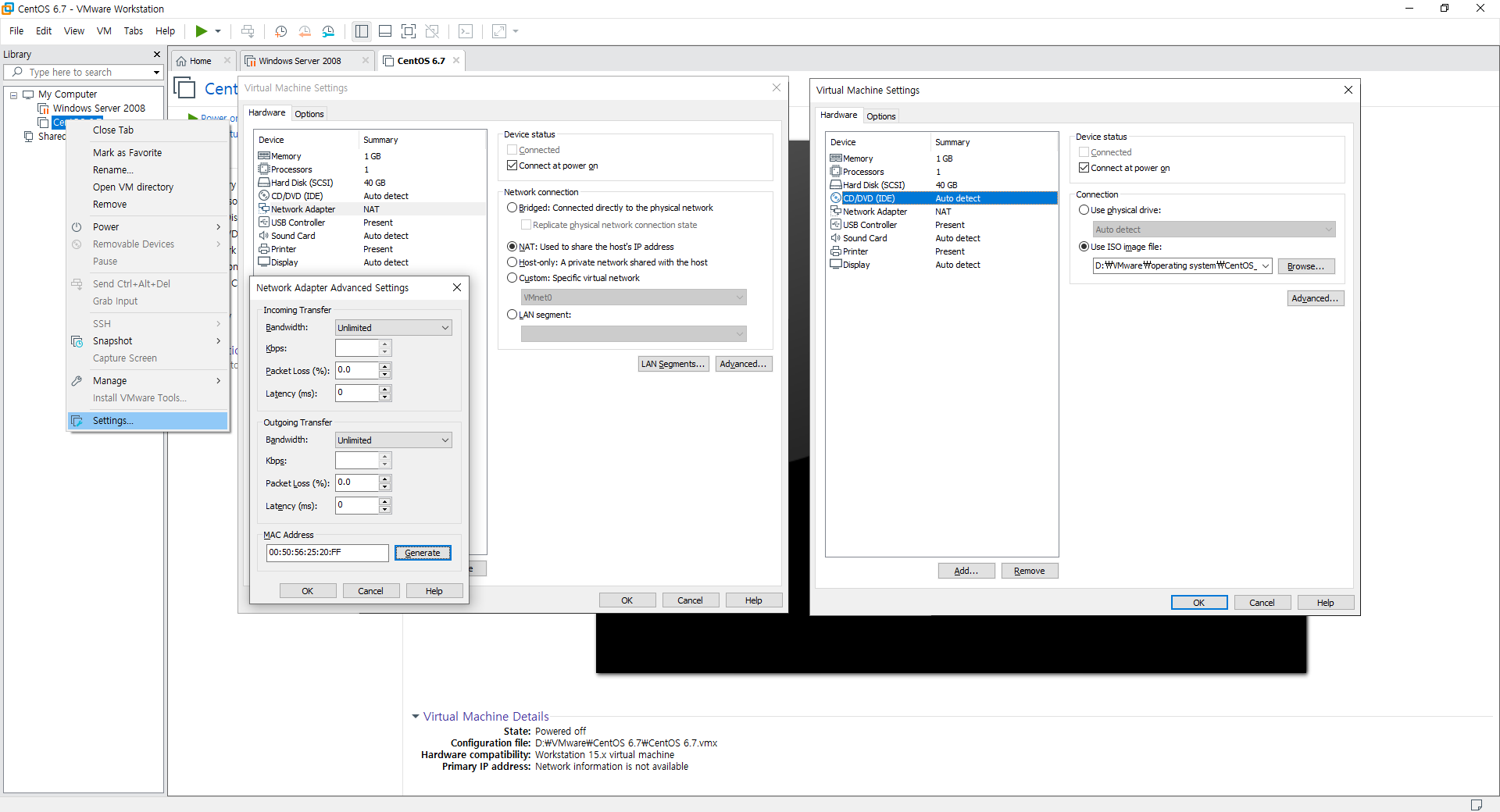Screen dimensions: 1500x812
Task: Click Send Ctrl+Alt+Del toolbar icon
Action: [248, 31]
